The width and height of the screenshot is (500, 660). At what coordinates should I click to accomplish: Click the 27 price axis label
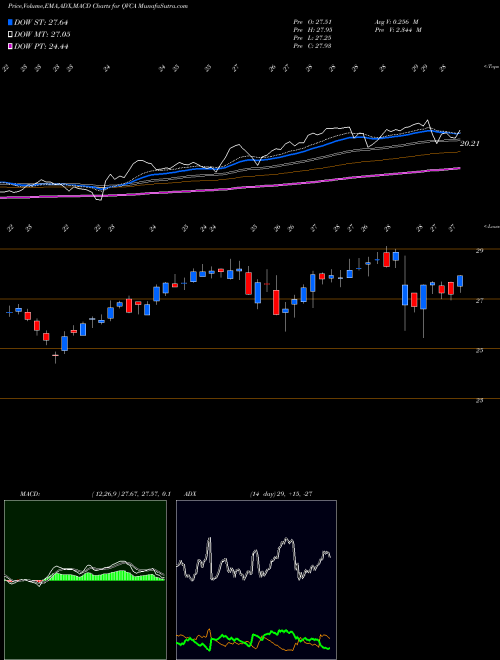(479, 301)
